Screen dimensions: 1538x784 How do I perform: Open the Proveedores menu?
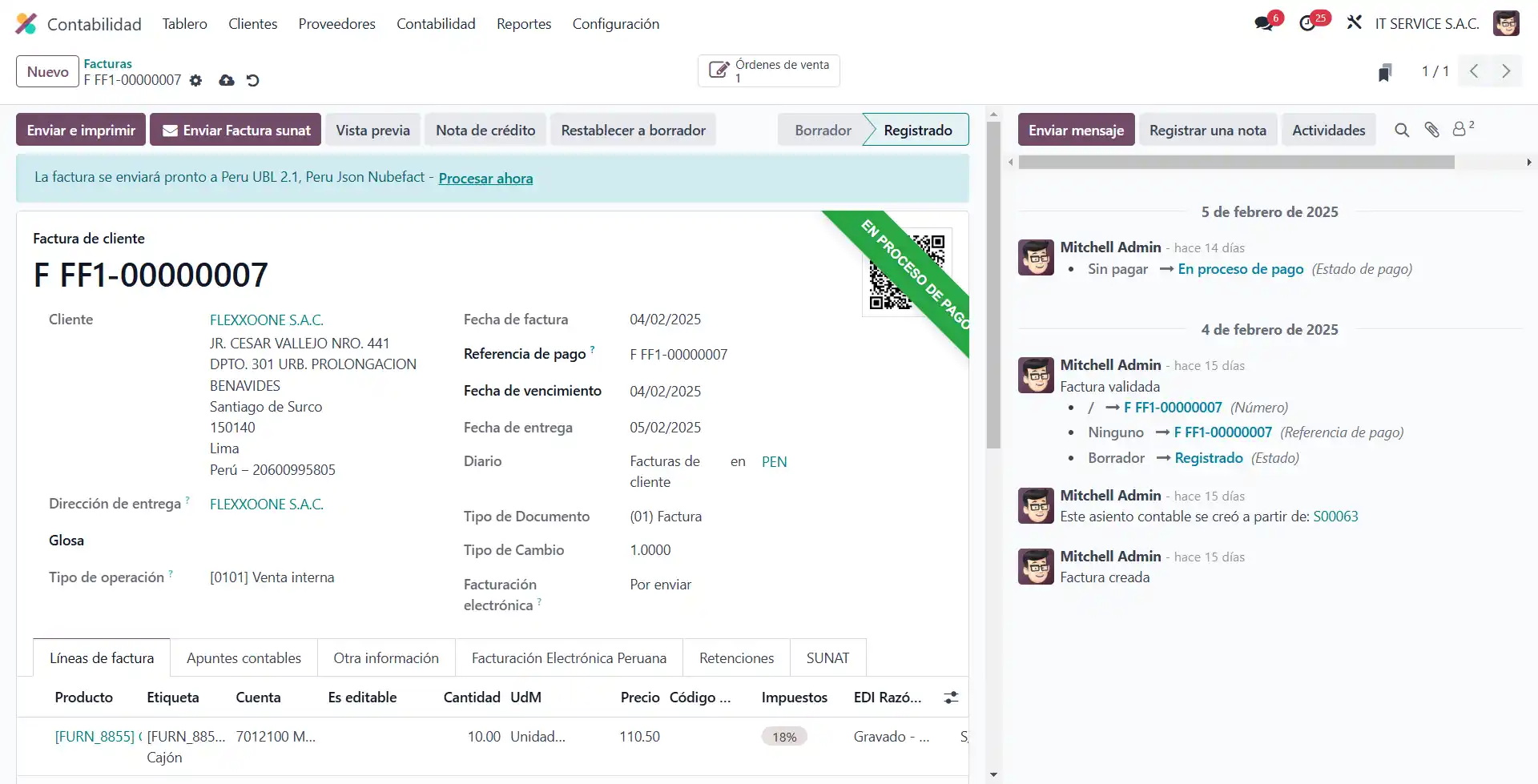pyautogui.click(x=337, y=24)
